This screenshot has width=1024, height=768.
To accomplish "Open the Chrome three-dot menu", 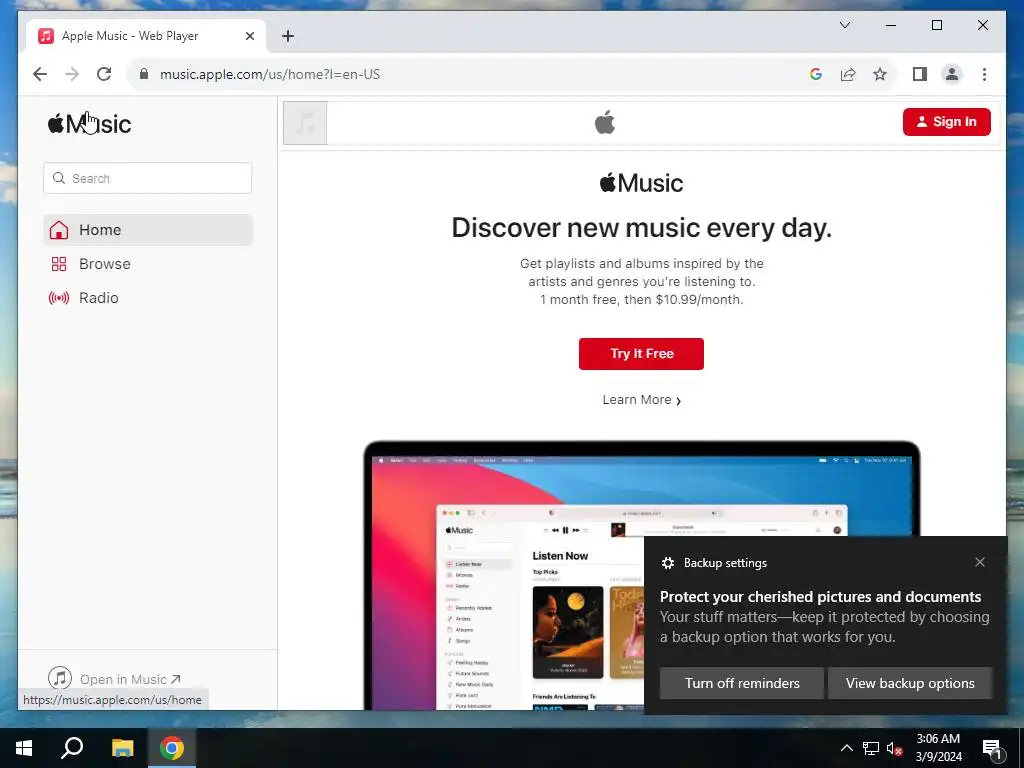I will 984,74.
